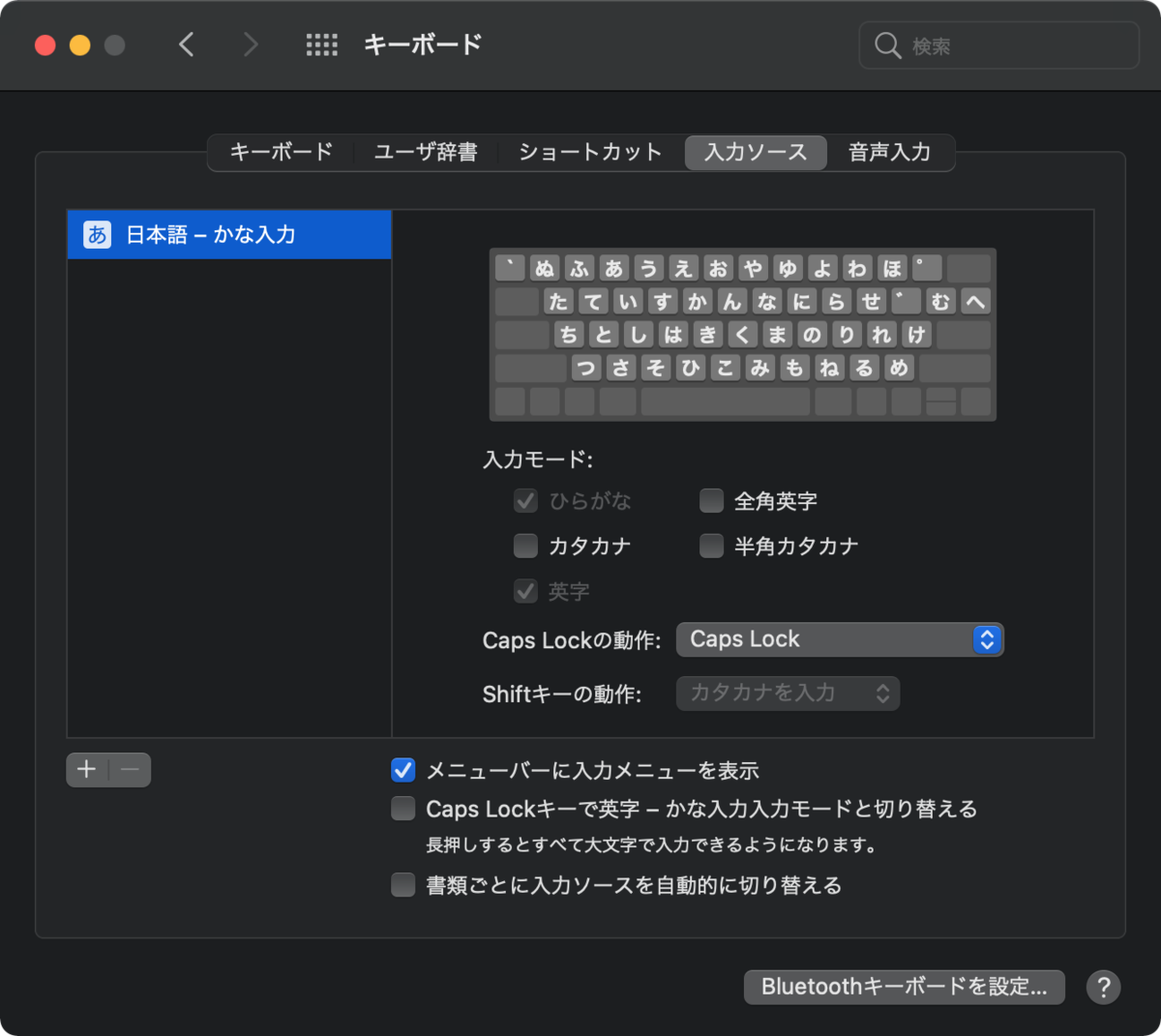
Task: Click the back navigation arrow
Action: tap(186, 44)
